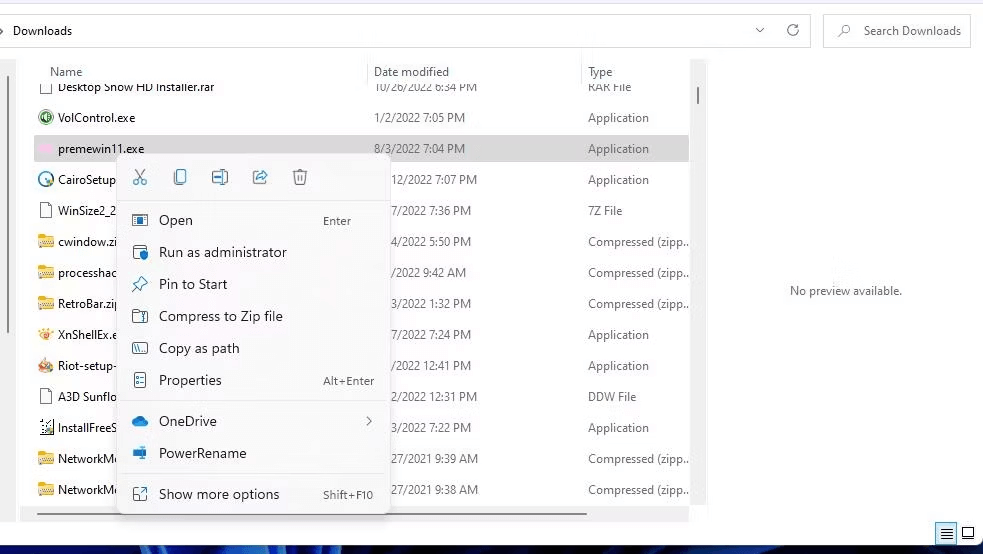Choose PowerRename option
Image resolution: width=983 pixels, height=554 pixels.
pyautogui.click(x=253, y=453)
